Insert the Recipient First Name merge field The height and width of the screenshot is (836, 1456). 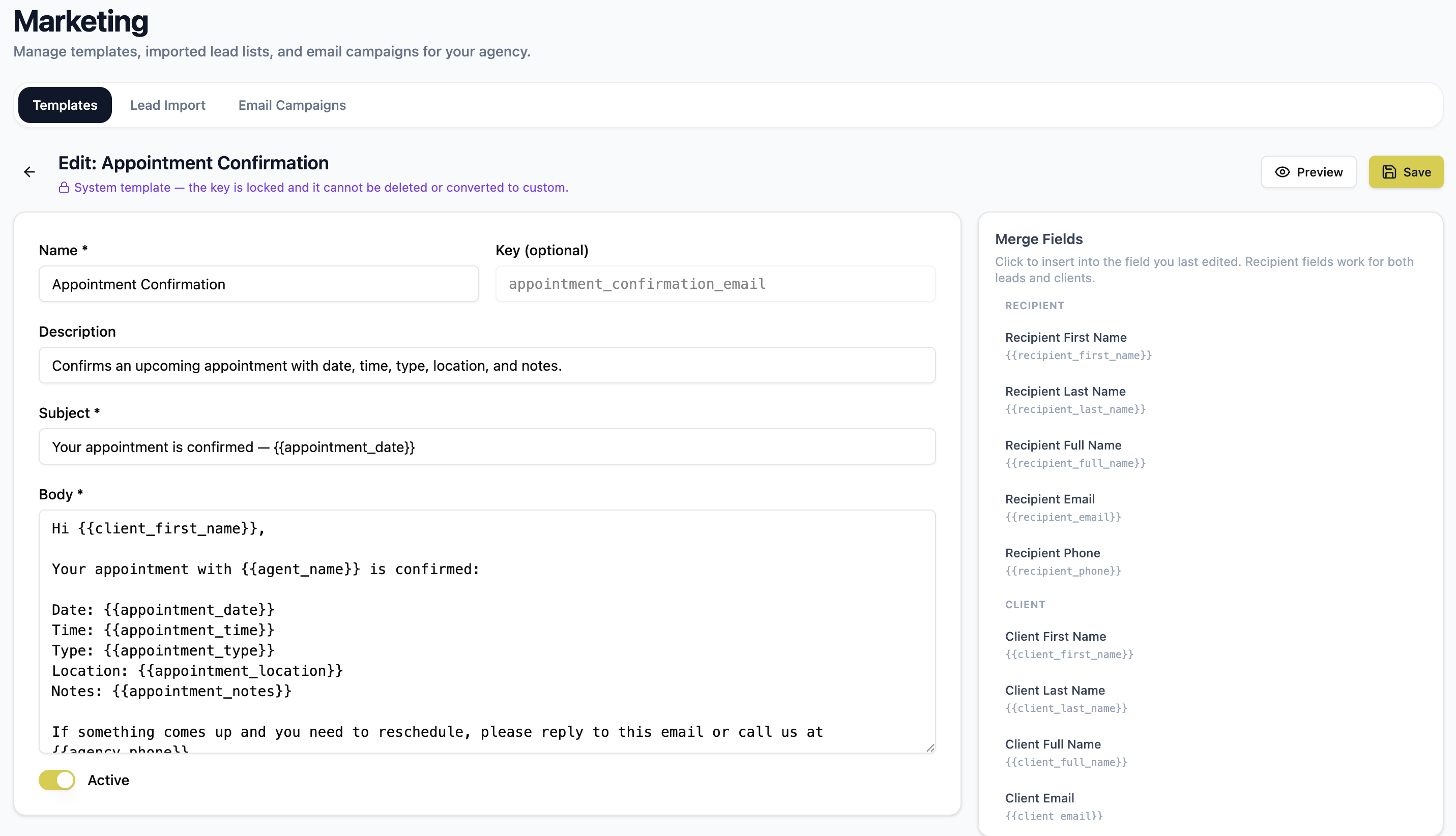click(1078, 346)
